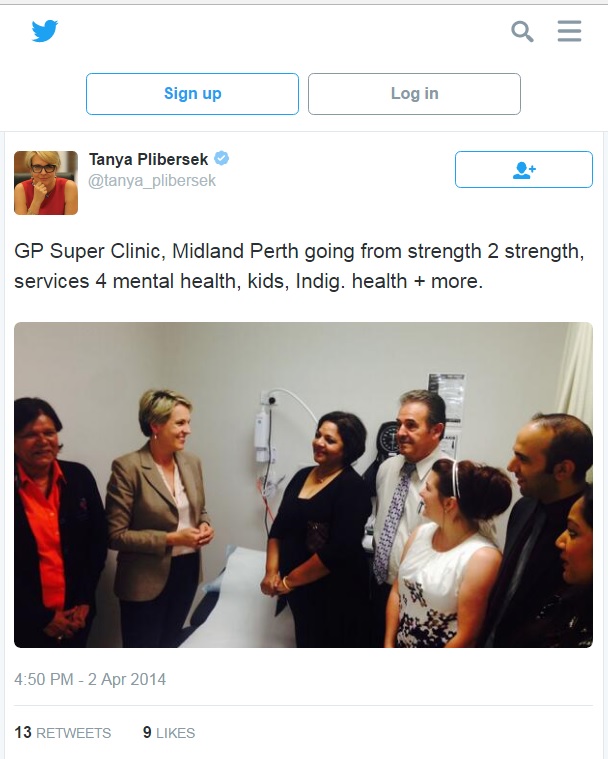Image resolution: width=608 pixels, height=759 pixels.
Task: Click the person icon inside the follow button
Action: click(x=524, y=170)
